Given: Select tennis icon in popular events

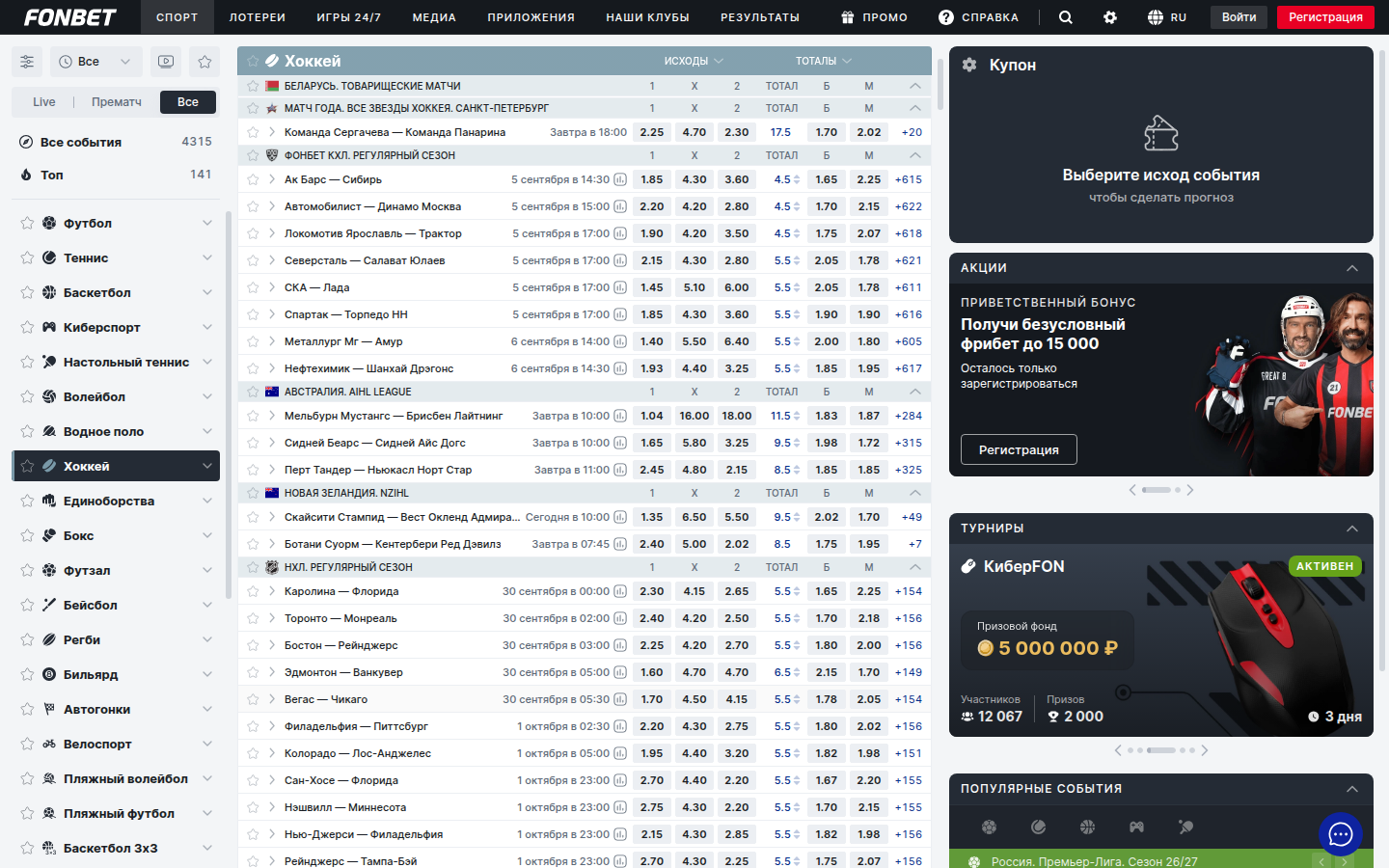Looking at the screenshot, I should pyautogui.click(x=1038, y=827).
